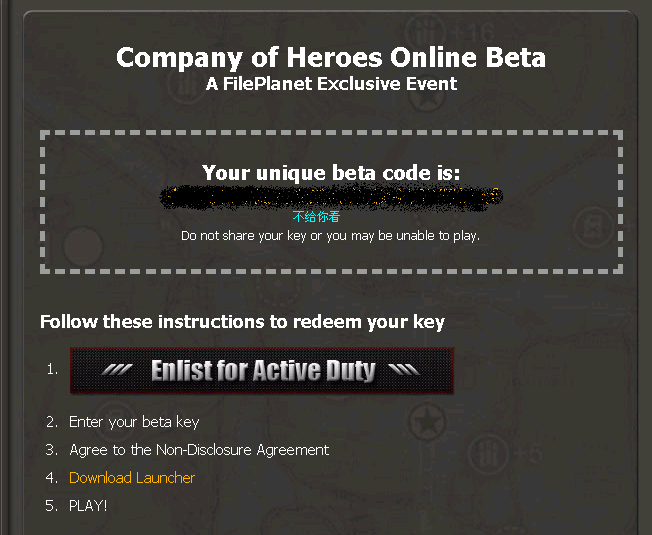Click "Follow these instructions to redeem your key"

[x=242, y=322]
